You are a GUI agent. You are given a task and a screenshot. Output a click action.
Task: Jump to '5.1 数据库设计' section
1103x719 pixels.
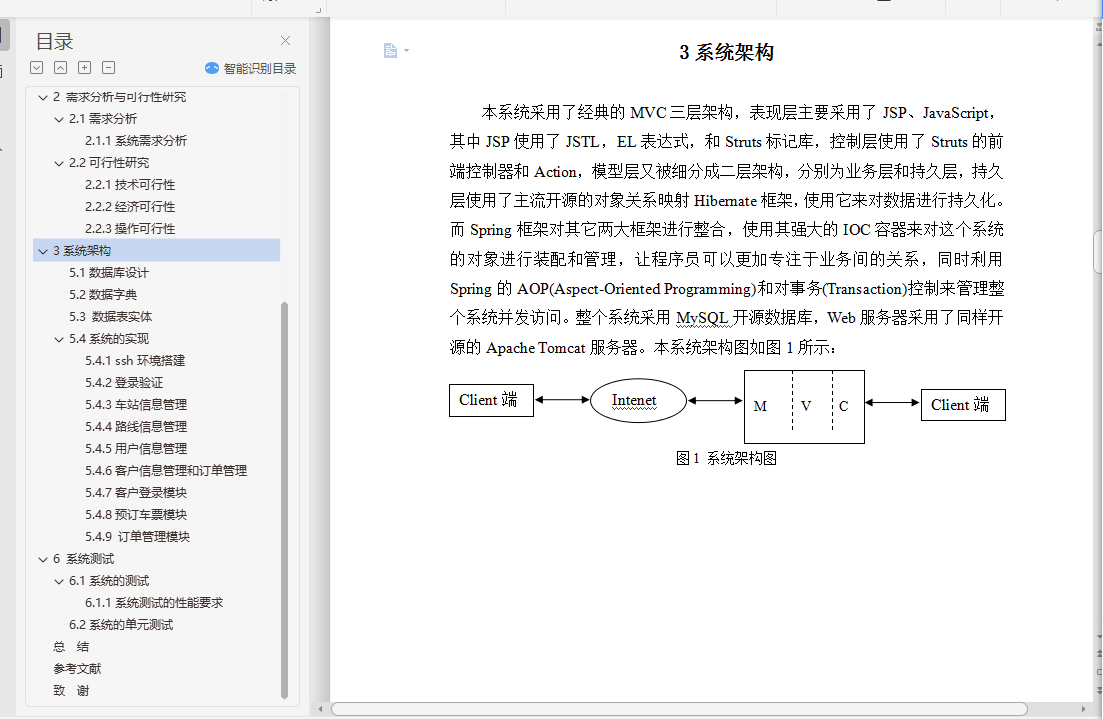[x=108, y=273]
